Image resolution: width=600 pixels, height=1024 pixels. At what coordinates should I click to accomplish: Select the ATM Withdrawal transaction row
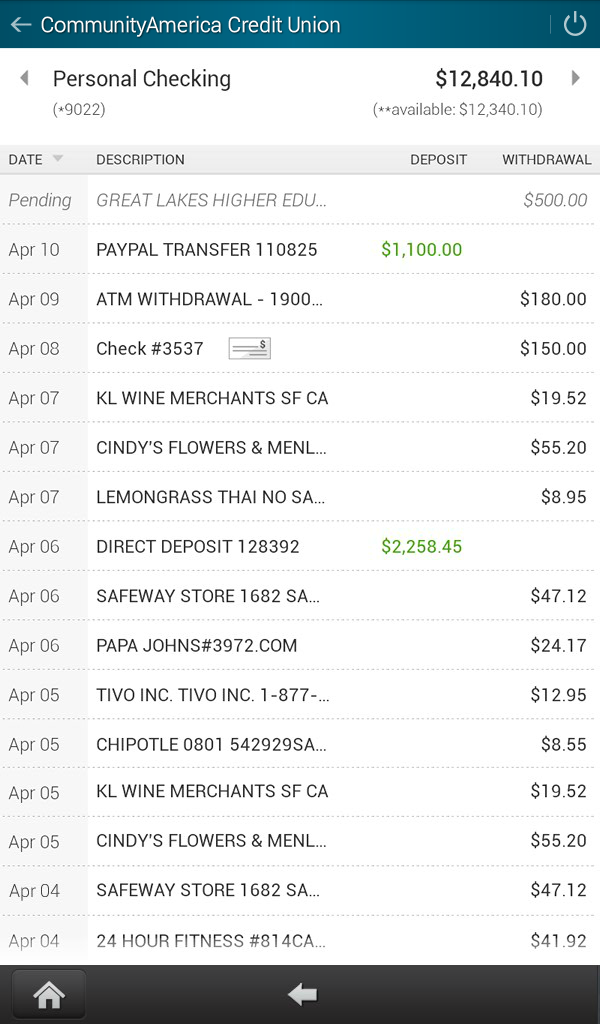(300, 298)
